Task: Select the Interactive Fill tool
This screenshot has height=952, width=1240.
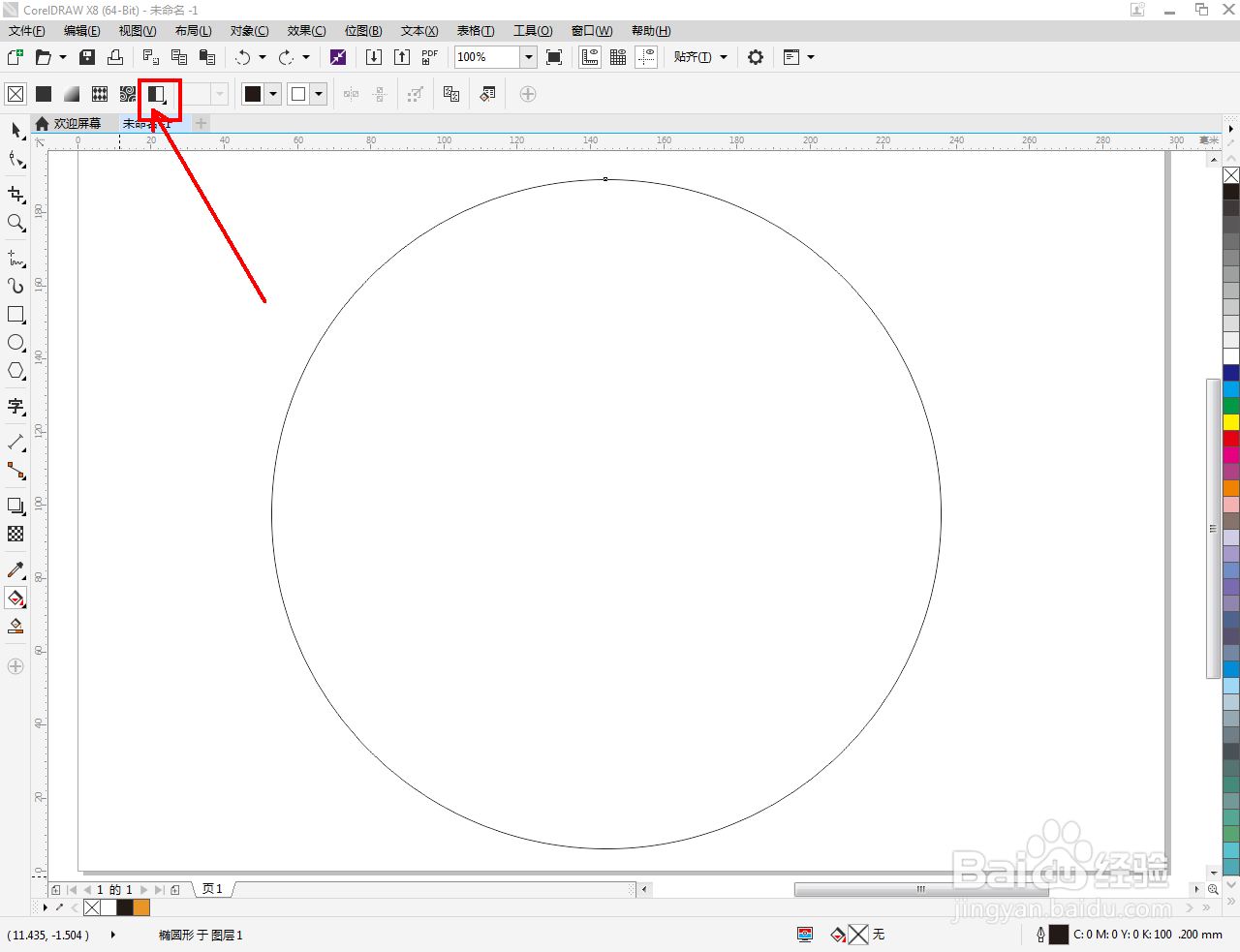Action: (15, 599)
